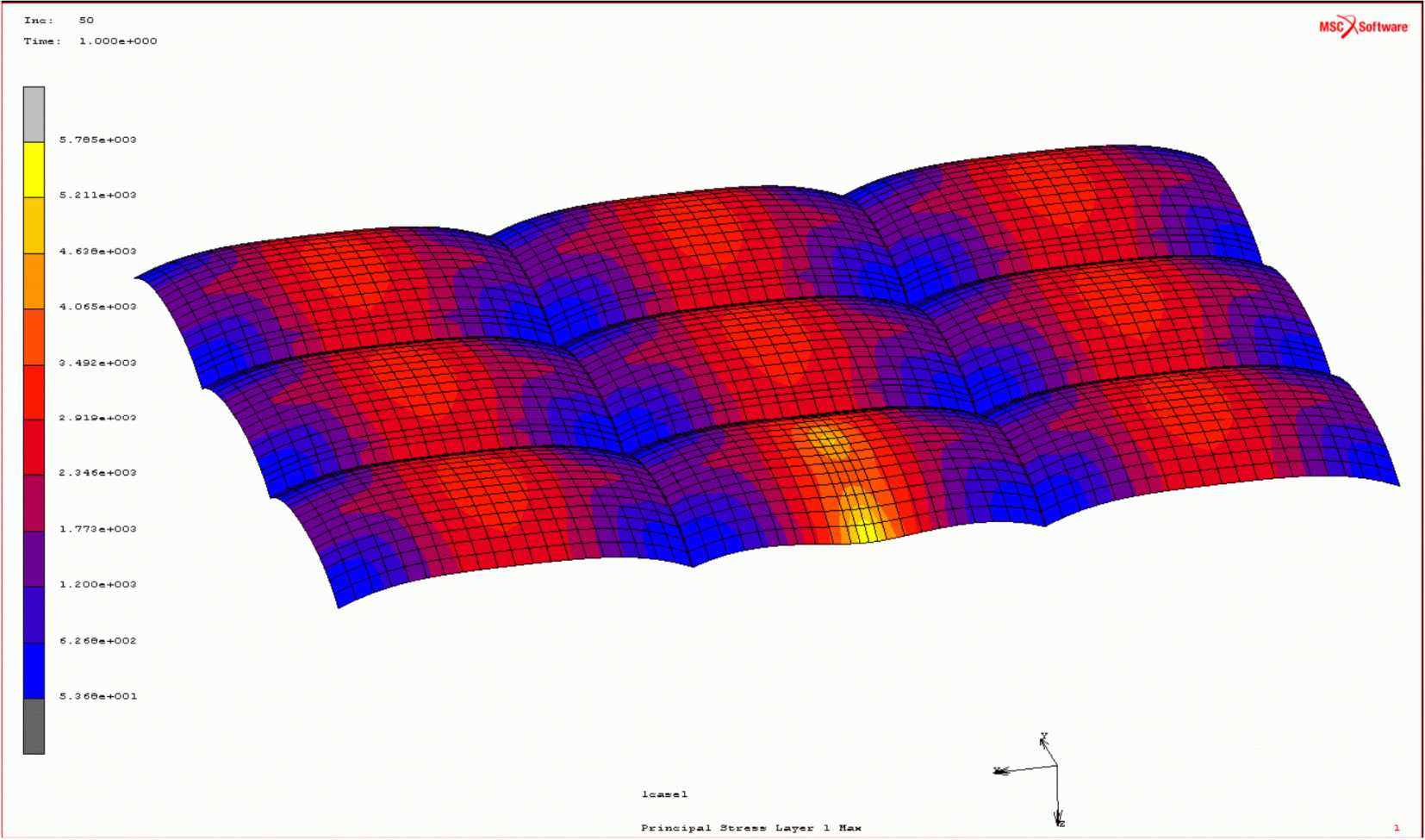The height and width of the screenshot is (840, 1425).
Task: Click the legend minimum value 5.368e+001
Action: (97, 696)
